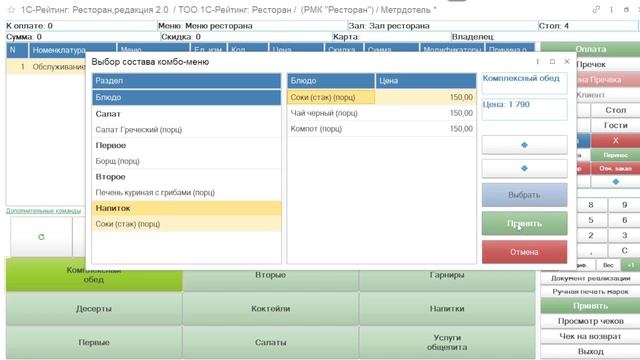
Task: Open Просмотр чеков
Action: pos(590,321)
